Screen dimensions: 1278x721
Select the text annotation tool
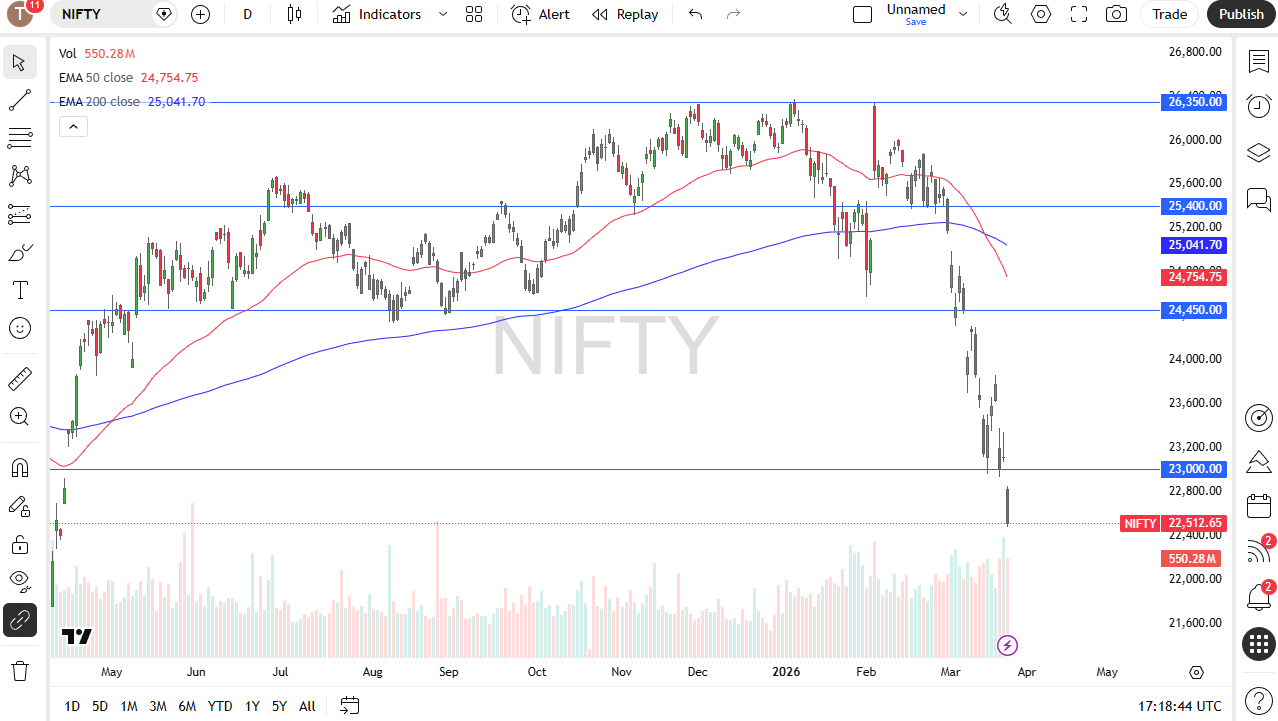(x=20, y=290)
